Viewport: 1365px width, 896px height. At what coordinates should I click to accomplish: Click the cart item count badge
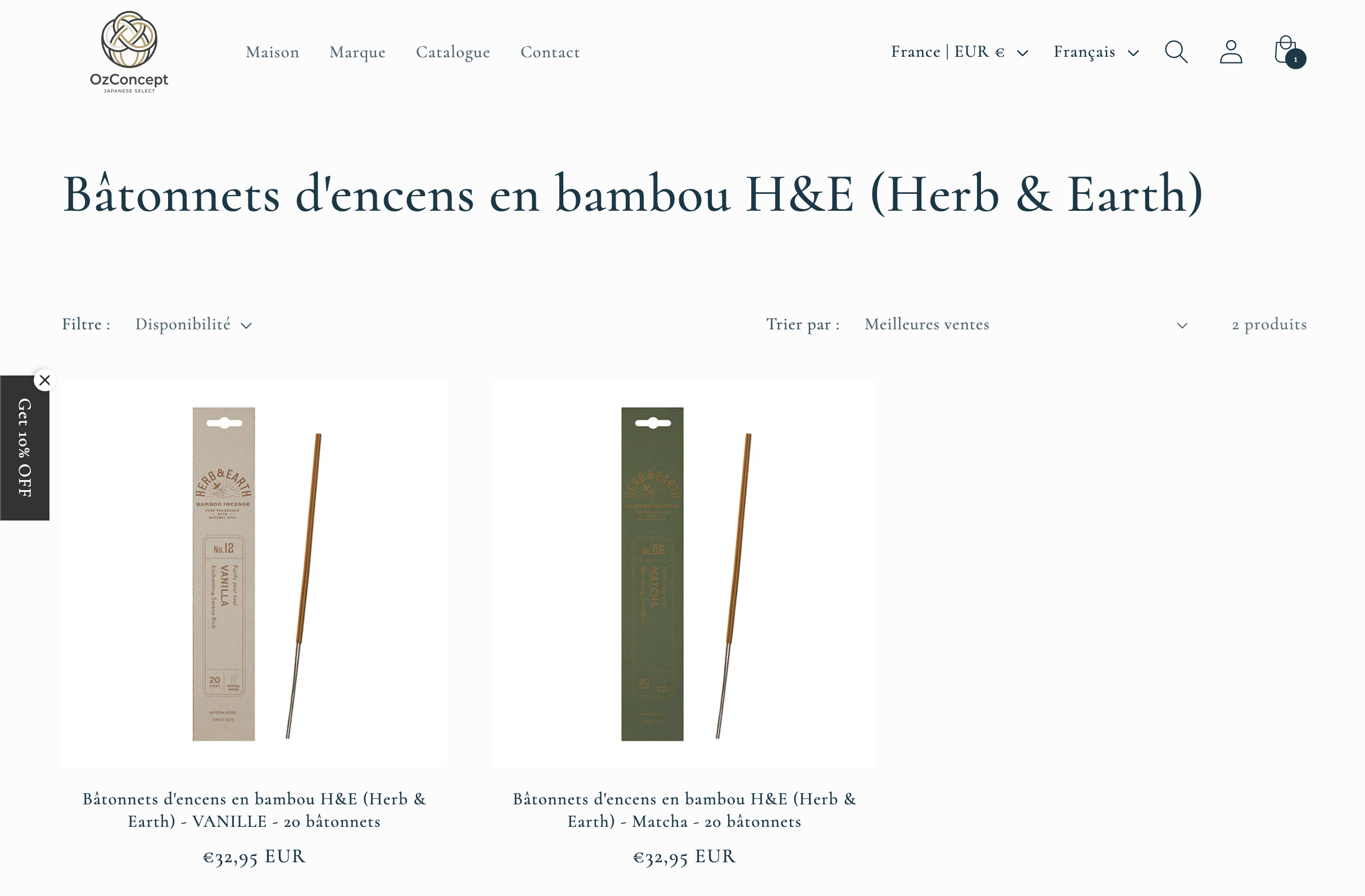pos(1296,59)
